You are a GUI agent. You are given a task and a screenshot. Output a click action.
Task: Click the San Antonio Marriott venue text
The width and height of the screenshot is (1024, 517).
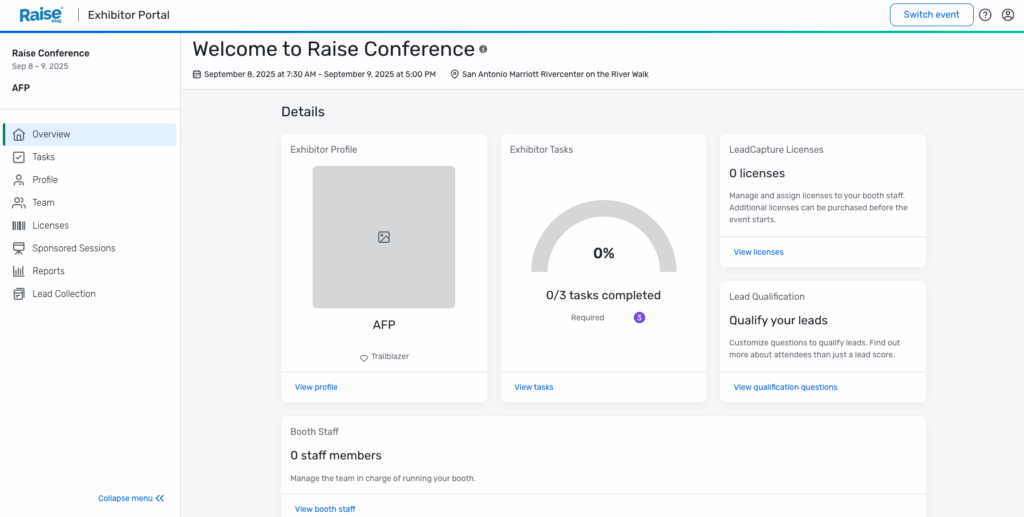[x=555, y=74]
